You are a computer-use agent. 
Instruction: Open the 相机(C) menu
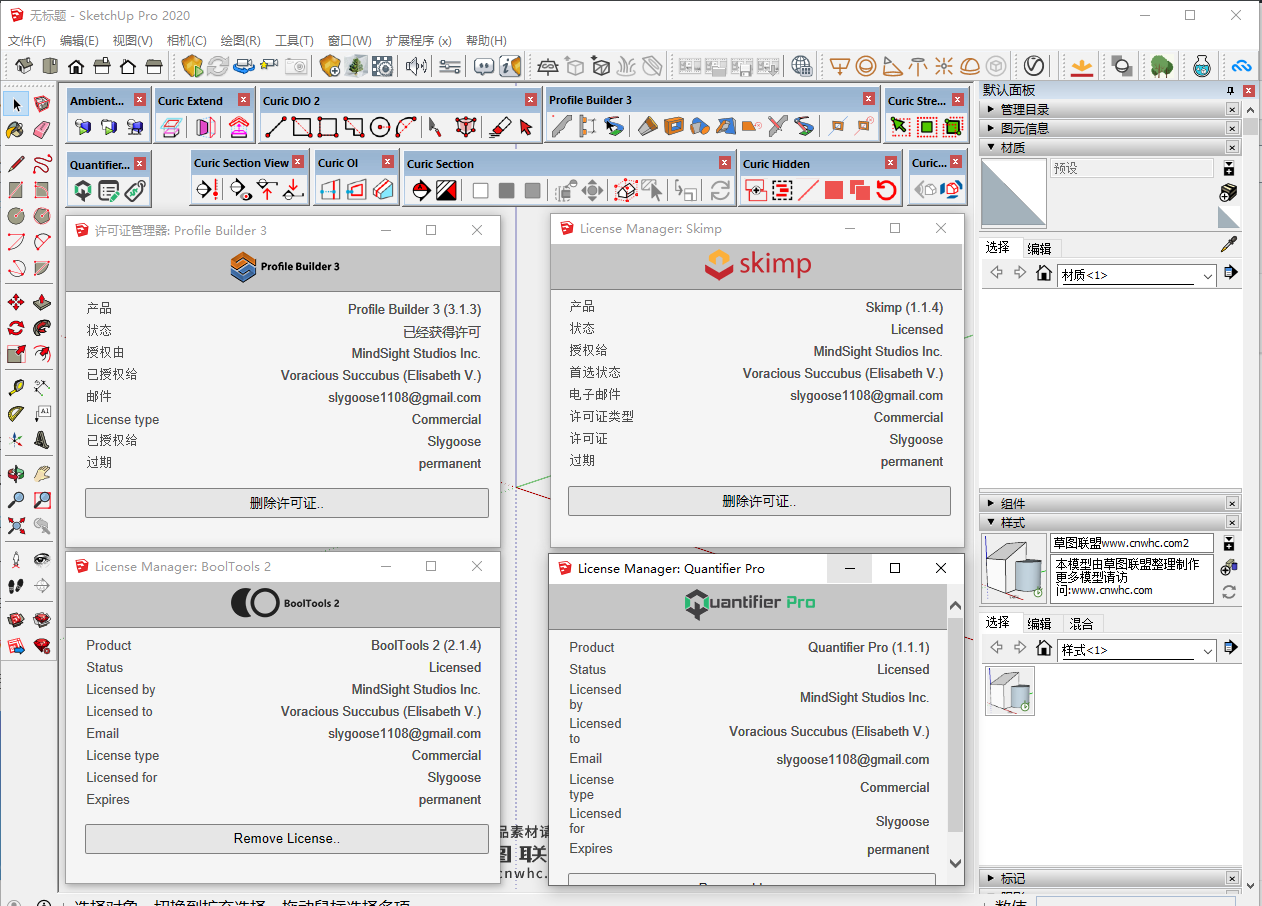coord(186,41)
